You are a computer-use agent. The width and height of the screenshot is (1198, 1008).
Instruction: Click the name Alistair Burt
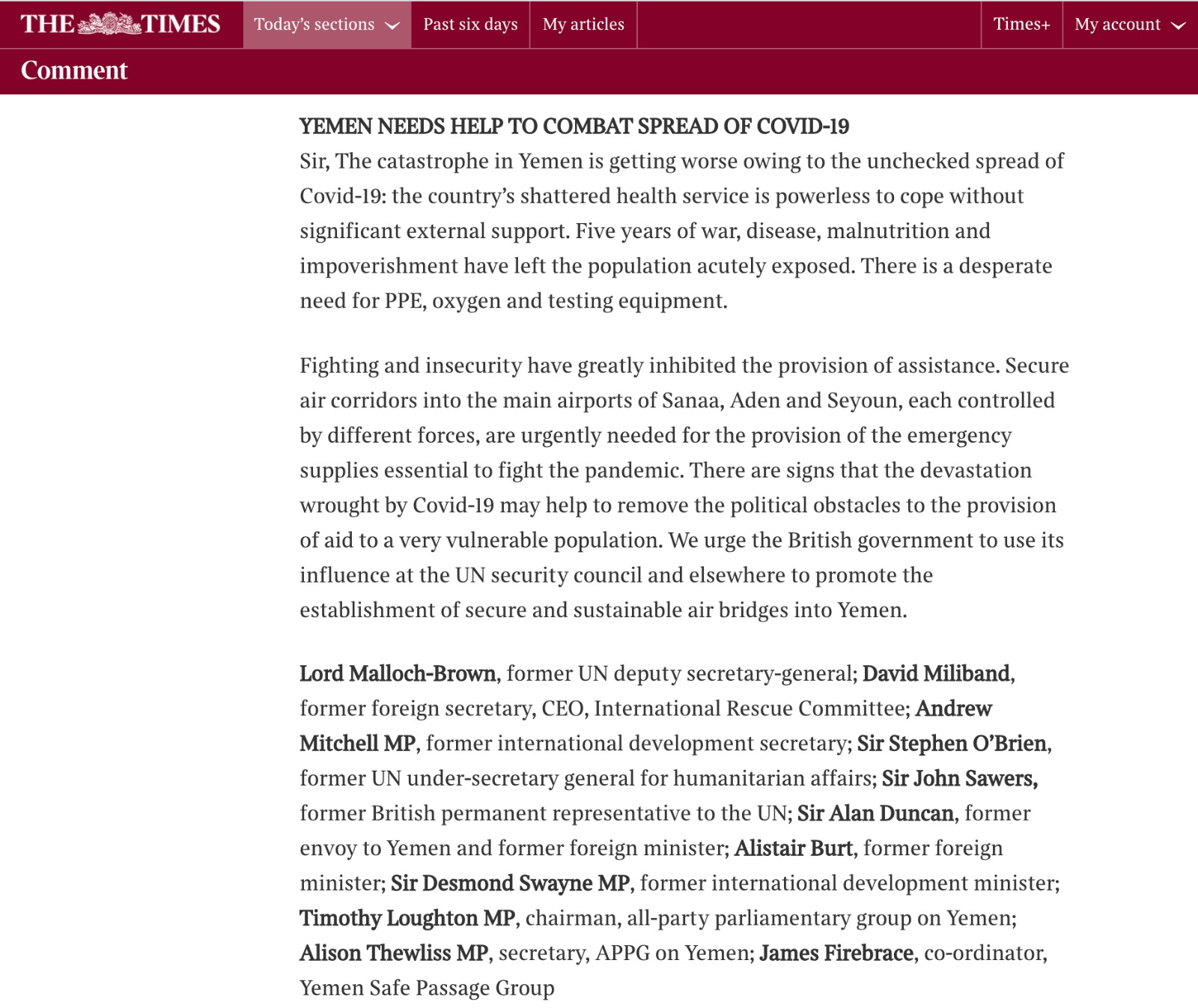point(794,848)
